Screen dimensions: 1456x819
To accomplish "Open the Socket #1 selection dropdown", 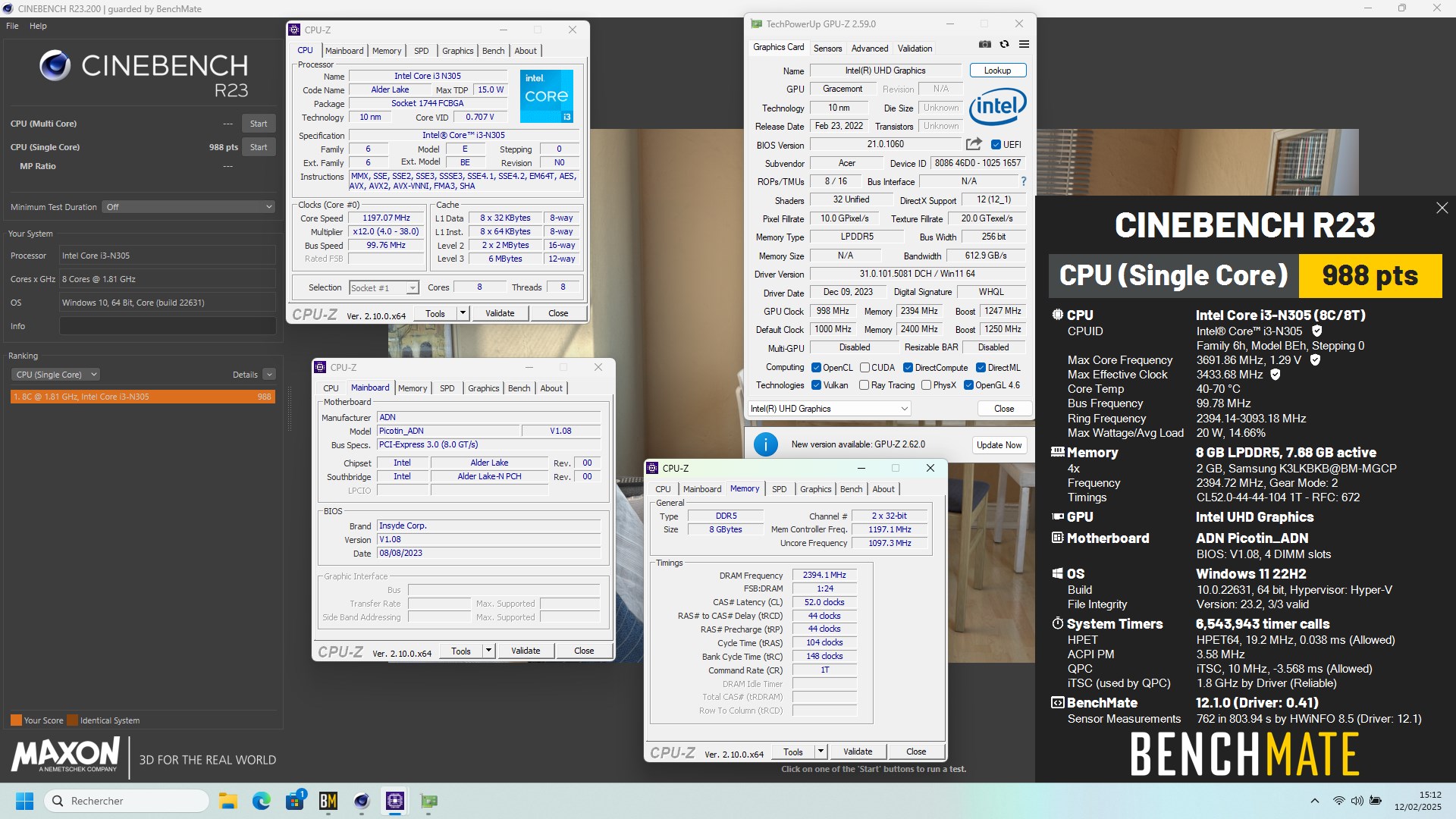I will 384,288.
